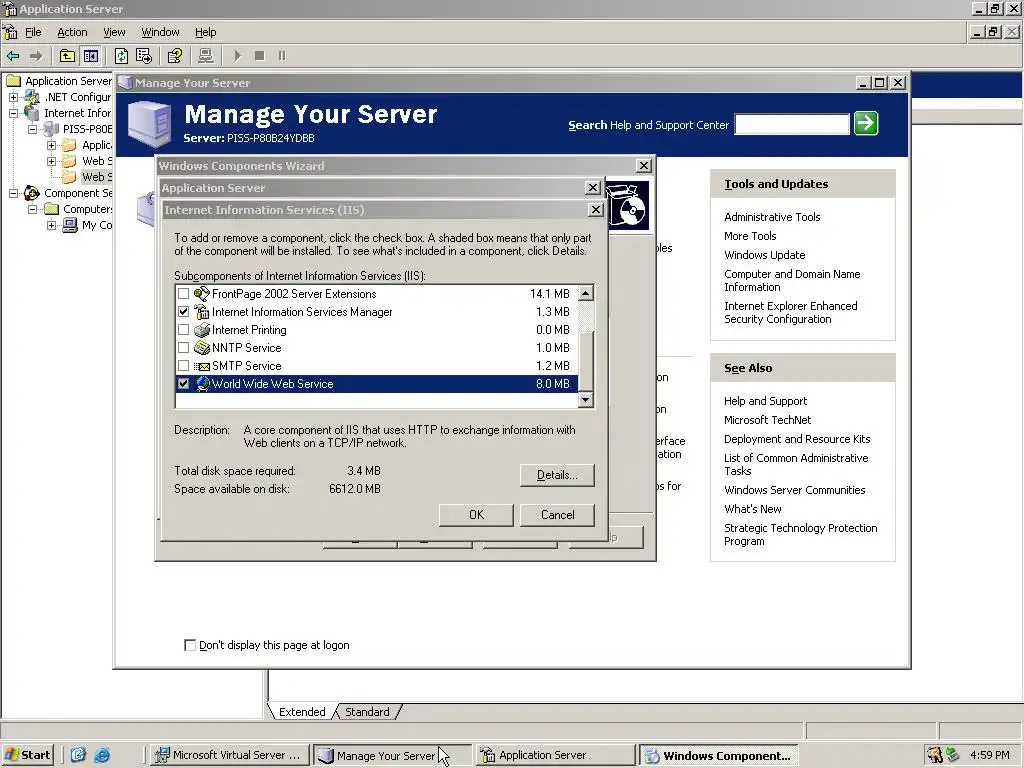The image size is (1024, 768).
Task: Collapse the PISS-P80B server tree node
Action: pyautogui.click(x=32, y=129)
